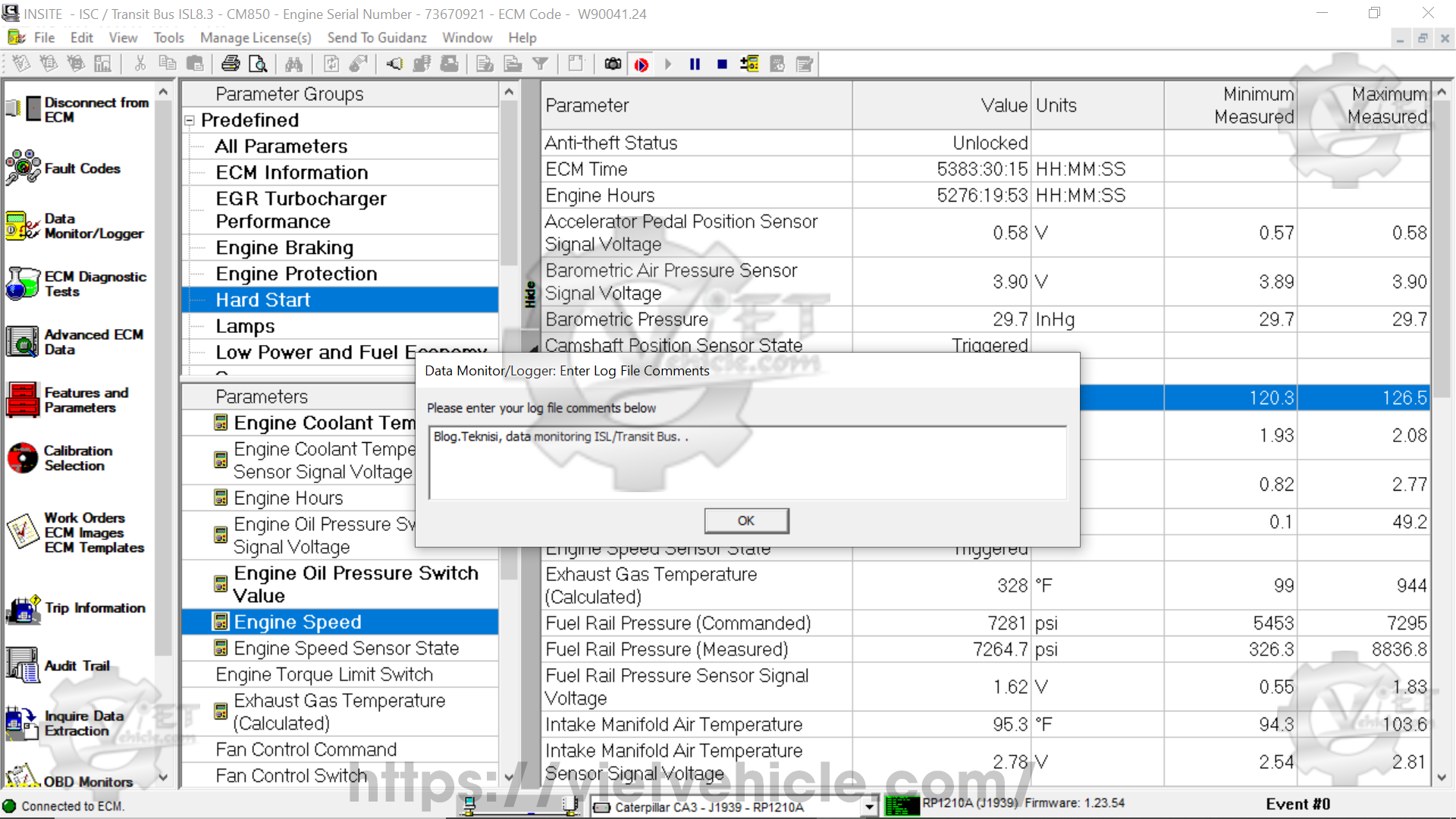Toggle Engine Speed Sensor State checkbox
Viewport: 1456px width, 819px height.
point(221,648)
